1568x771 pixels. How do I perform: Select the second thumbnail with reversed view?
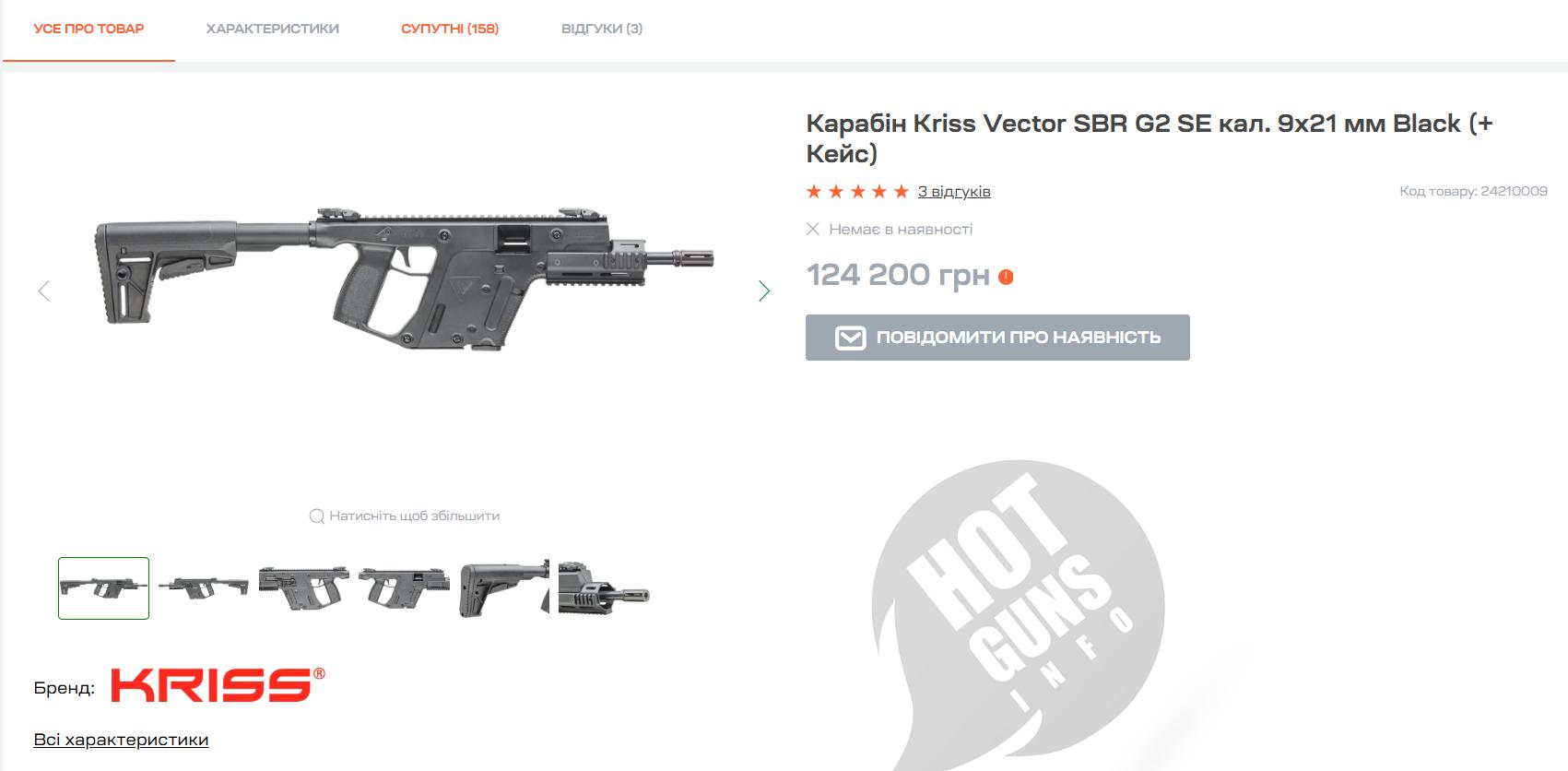point(204,588)
